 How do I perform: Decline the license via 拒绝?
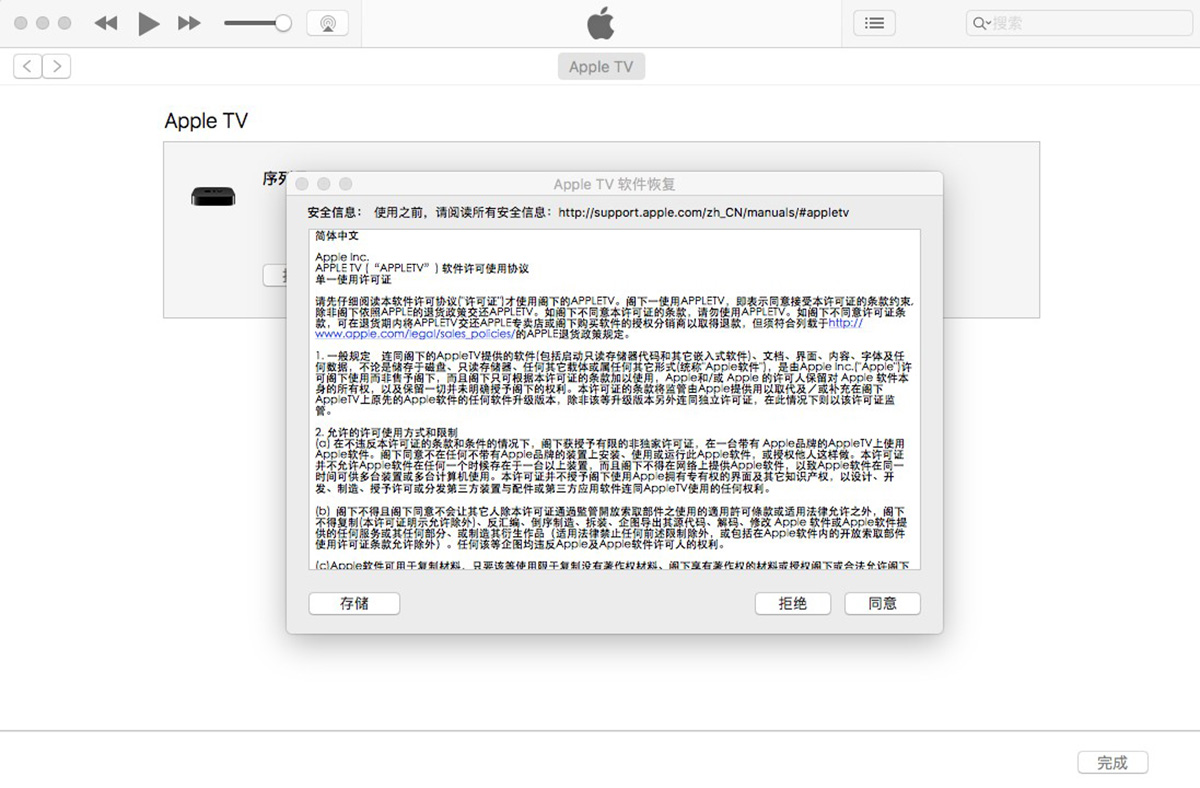[793, 603]
